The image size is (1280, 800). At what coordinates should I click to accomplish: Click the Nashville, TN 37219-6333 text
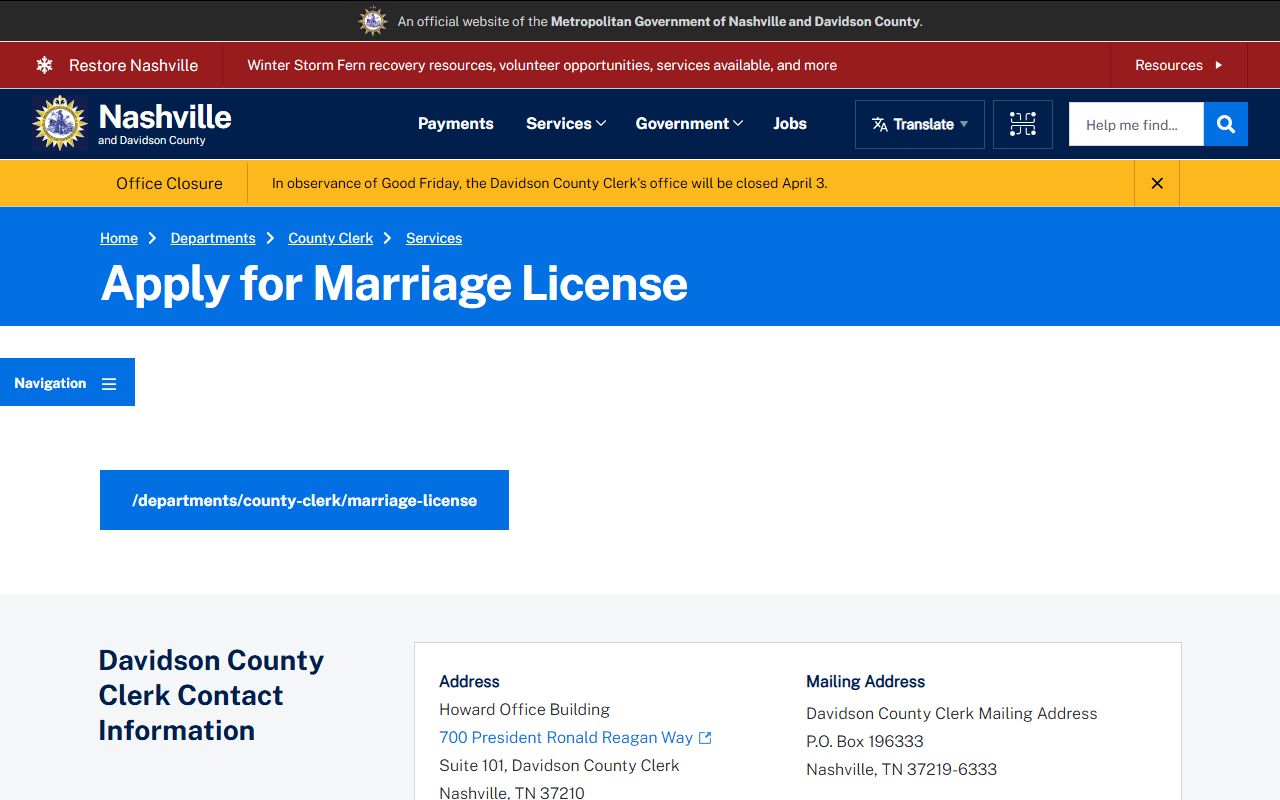point(902,769)
